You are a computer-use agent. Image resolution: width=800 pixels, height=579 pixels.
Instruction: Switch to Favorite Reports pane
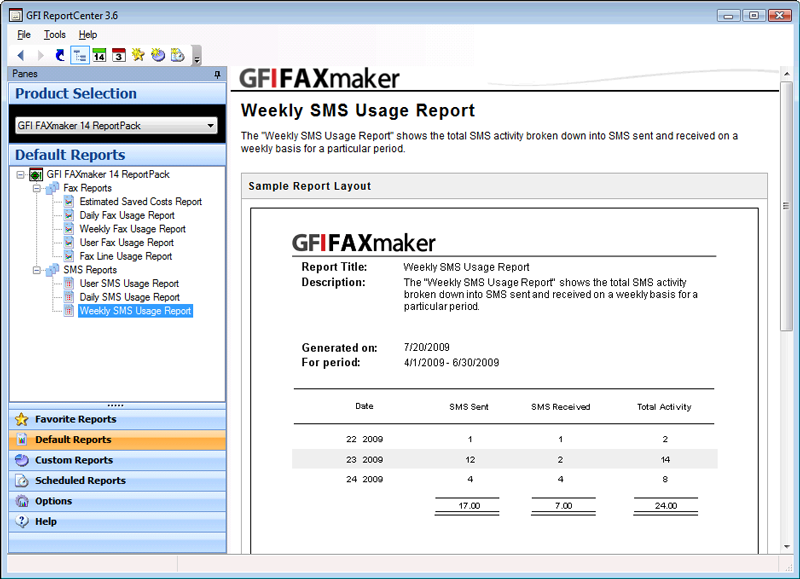tap(117, 419)
